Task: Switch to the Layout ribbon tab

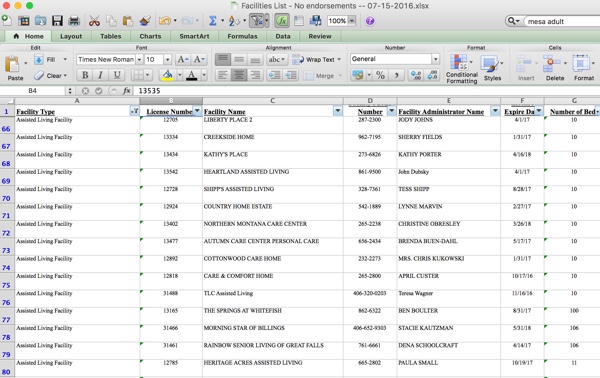Action: point(71,36)
